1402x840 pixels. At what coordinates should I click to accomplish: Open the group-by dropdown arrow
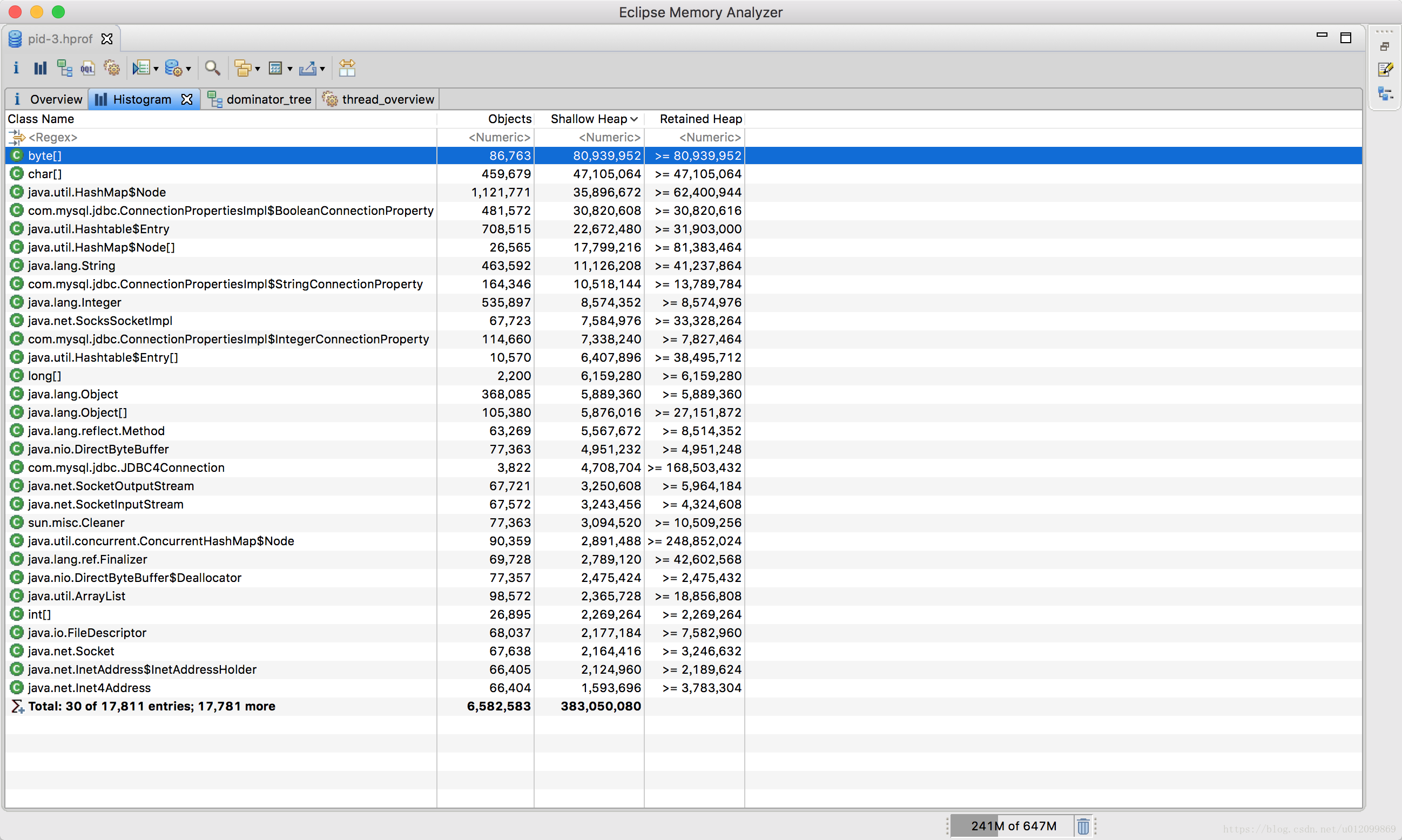point(258,69)
